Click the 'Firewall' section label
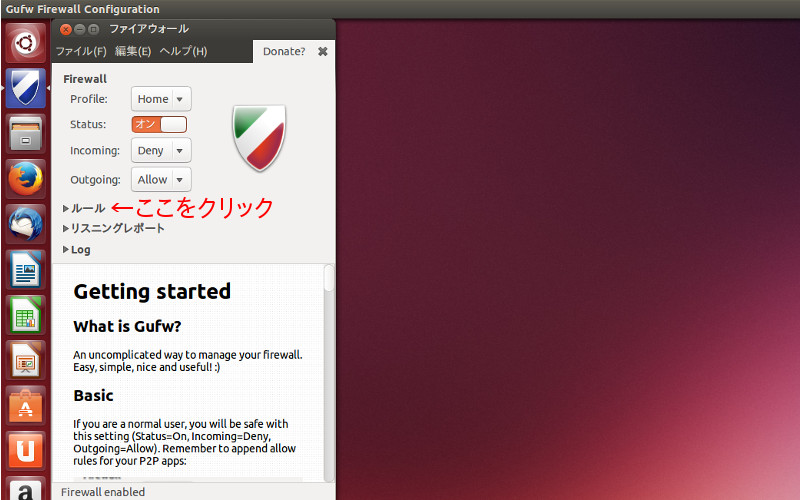 (85, 79)
